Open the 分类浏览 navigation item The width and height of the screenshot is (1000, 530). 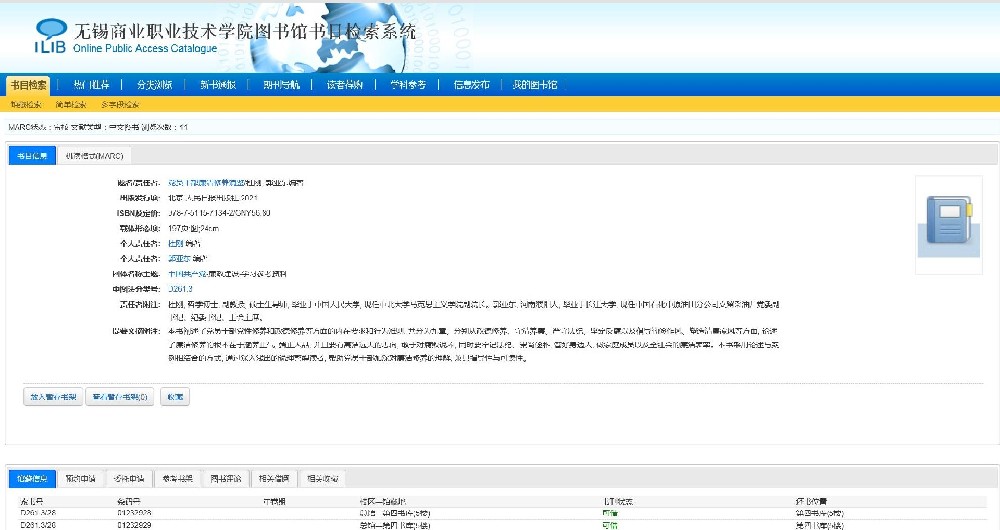(155, 85)
